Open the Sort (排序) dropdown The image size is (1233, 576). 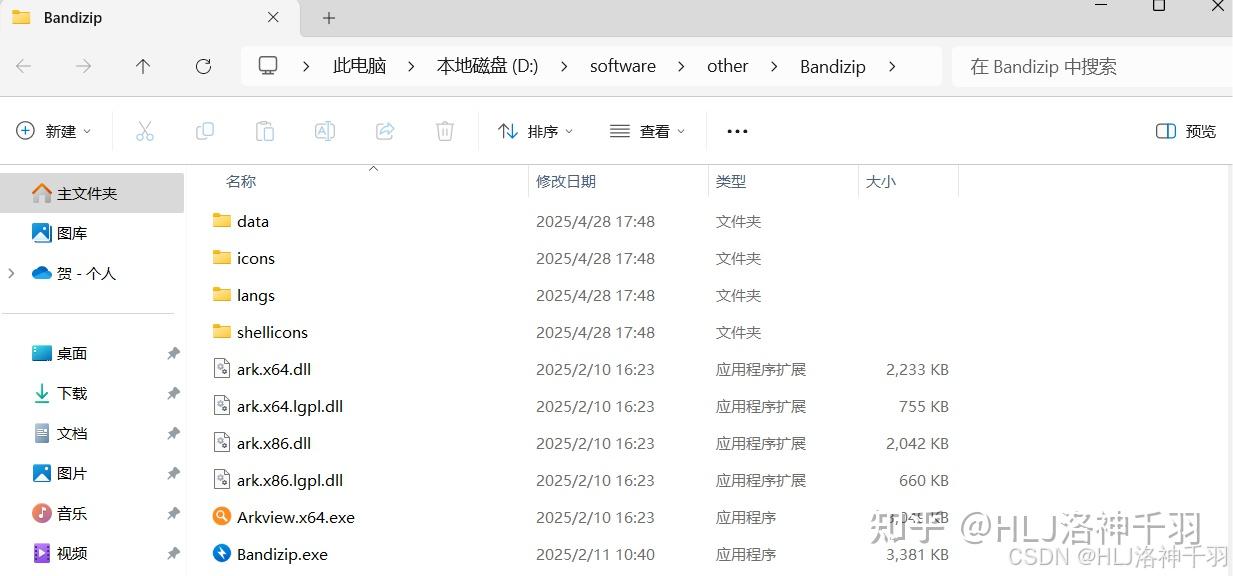coord(536,131)
